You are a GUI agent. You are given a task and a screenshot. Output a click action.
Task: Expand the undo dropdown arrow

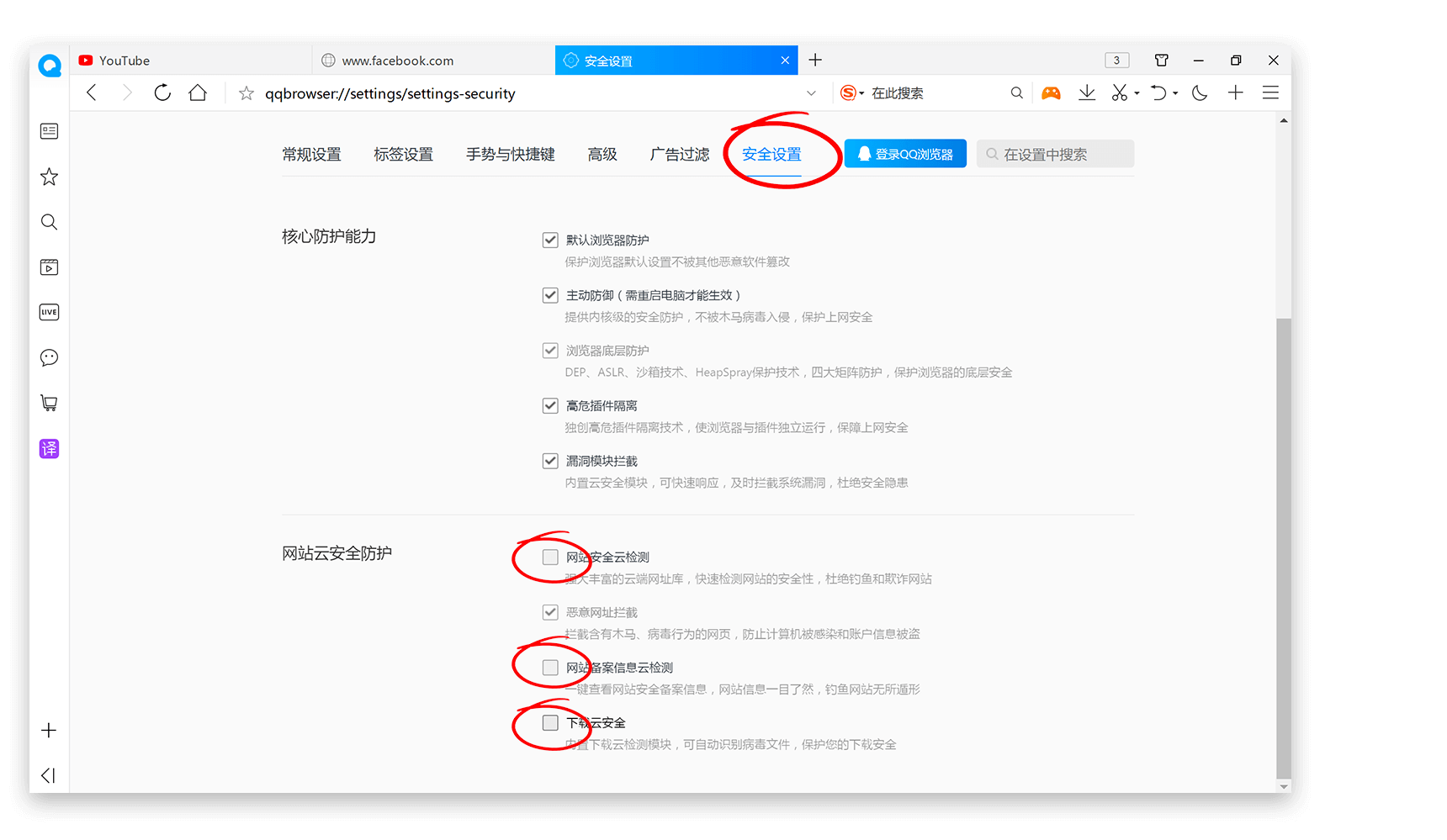coord(1174,92)
